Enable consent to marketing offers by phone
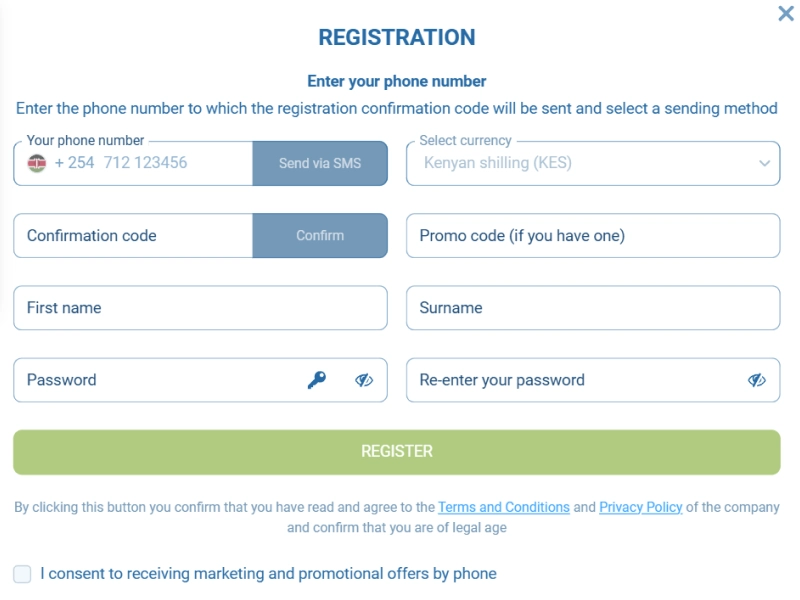The width and height of the screenshot is (800, 600). (22, 574)
